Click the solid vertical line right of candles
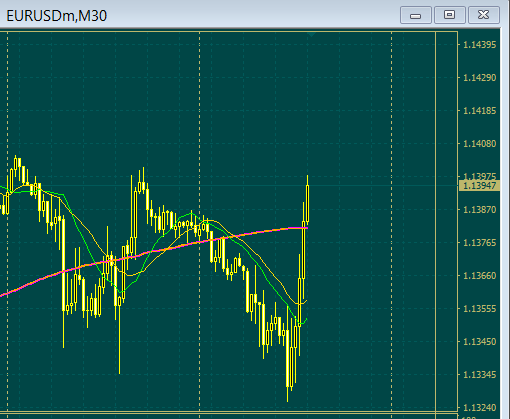Viewport: 510px width, 419px height. (x=436, y=220)
